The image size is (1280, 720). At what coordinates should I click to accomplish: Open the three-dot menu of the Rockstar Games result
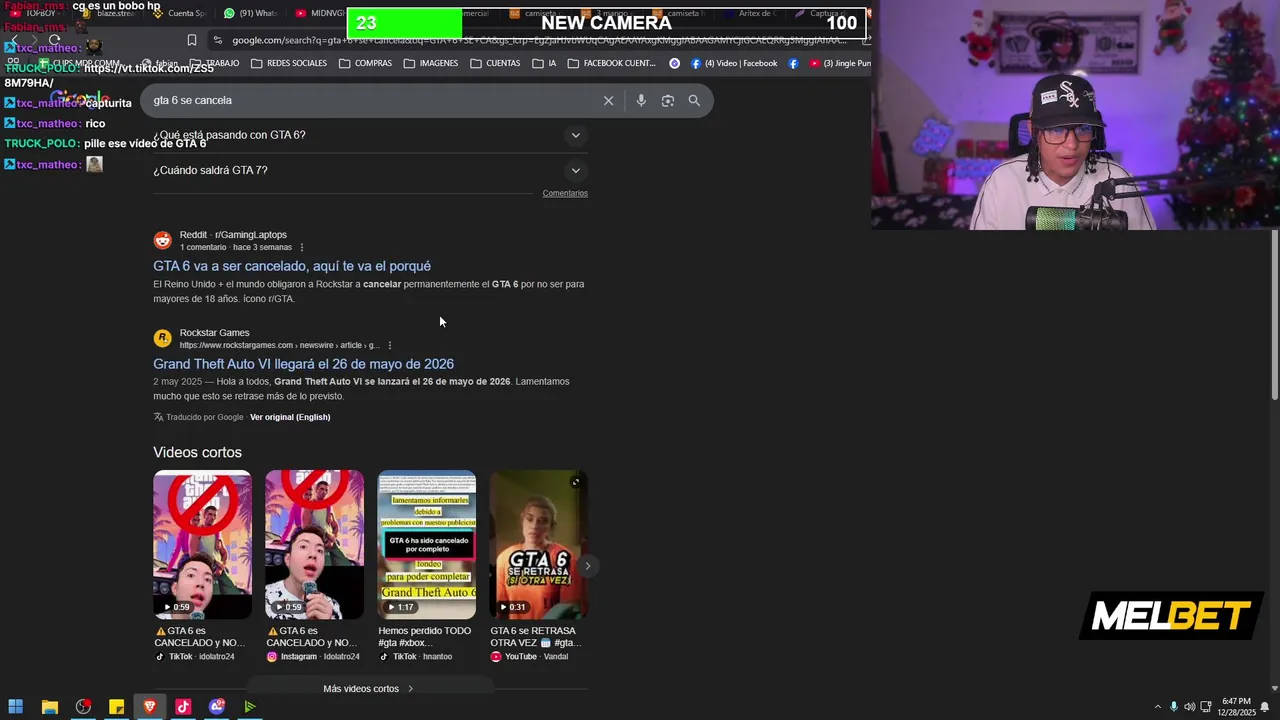tap(390, 345)
